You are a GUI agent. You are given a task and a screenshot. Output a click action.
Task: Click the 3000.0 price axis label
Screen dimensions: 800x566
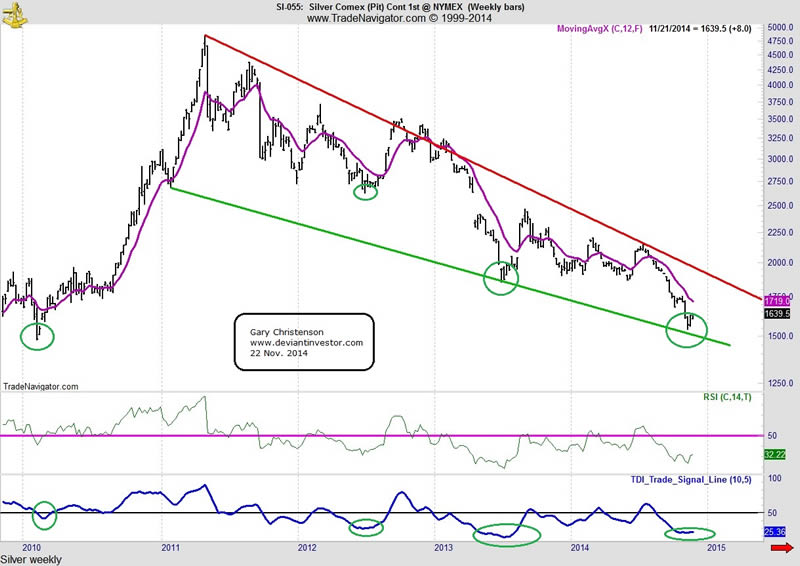pos(781,159)
